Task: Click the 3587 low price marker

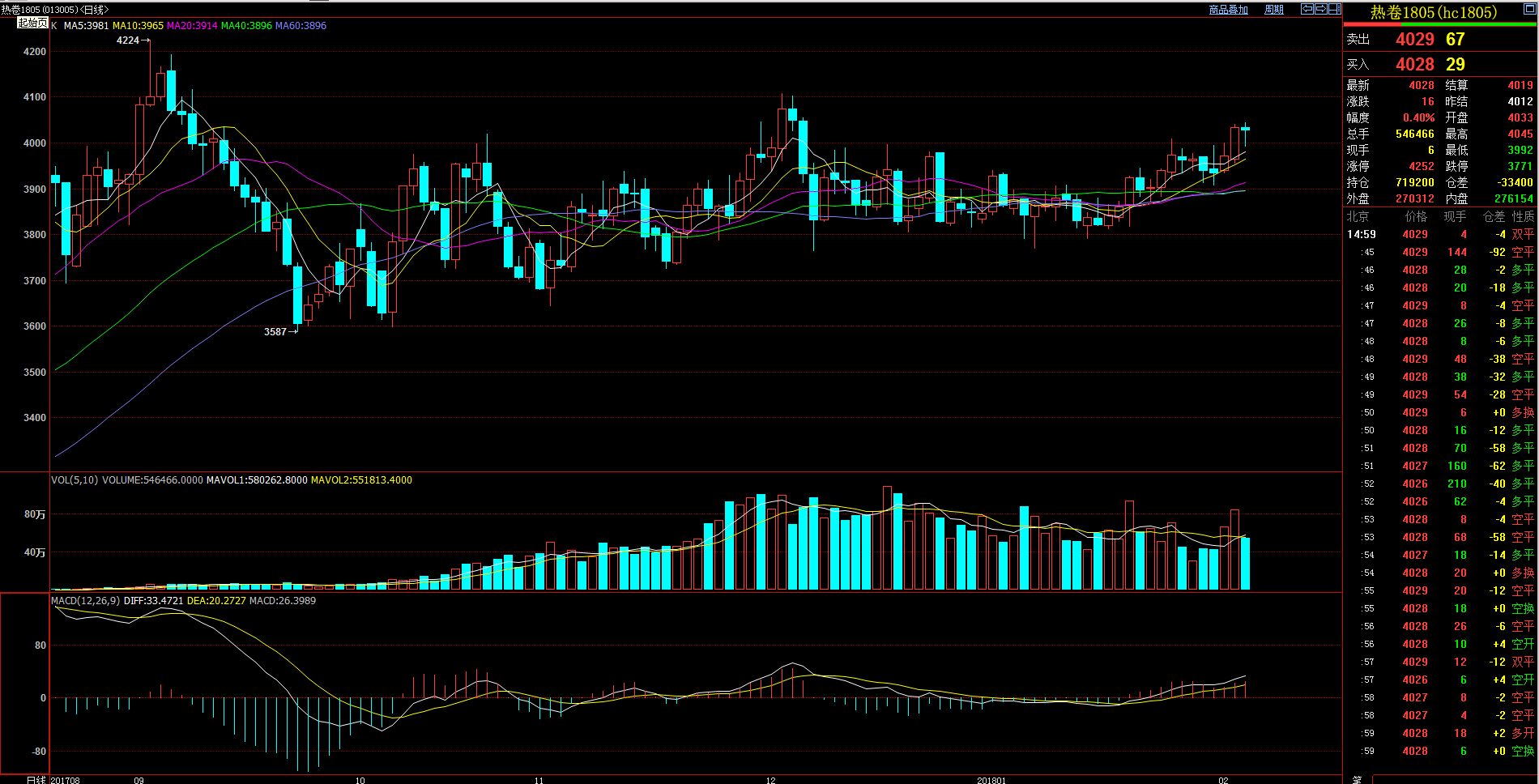Action: pyautogui.click(x=275, y=331)
